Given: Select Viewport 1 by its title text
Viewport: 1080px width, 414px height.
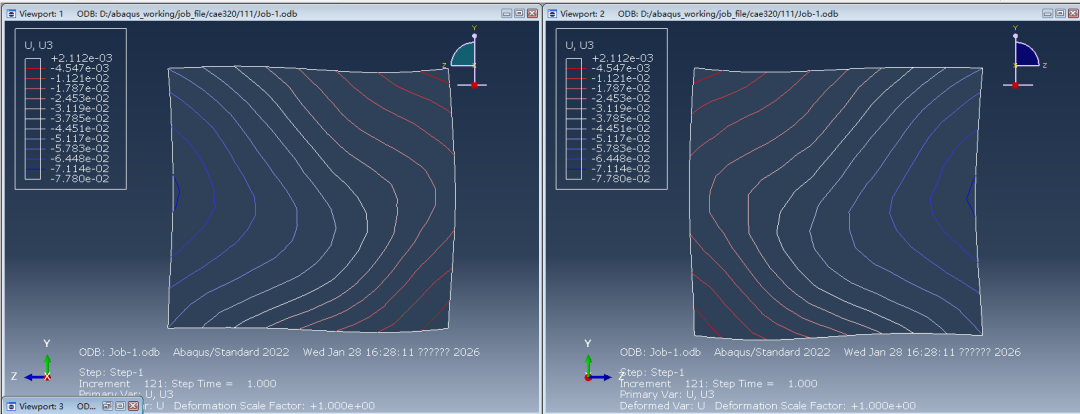Looking at the screenshot, I should point(43,14).
